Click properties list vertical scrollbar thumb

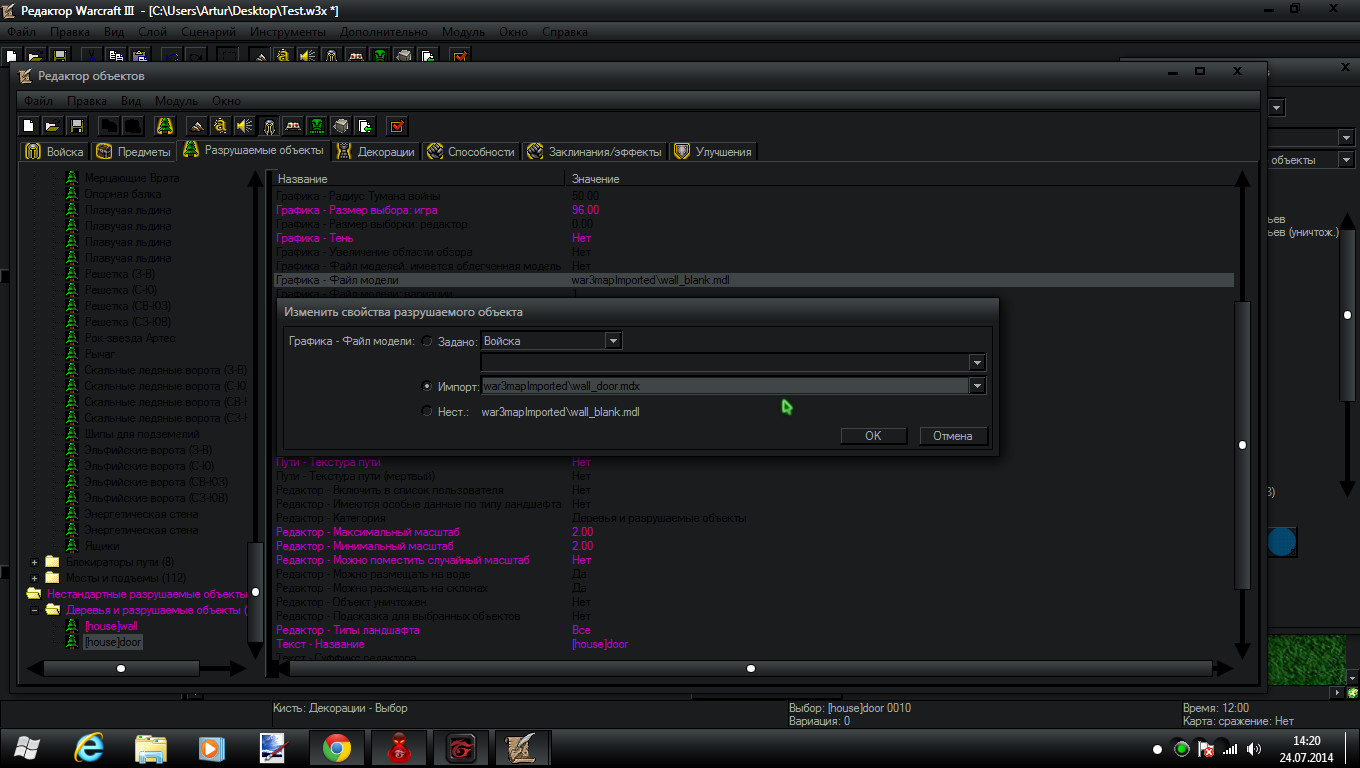1242,445
